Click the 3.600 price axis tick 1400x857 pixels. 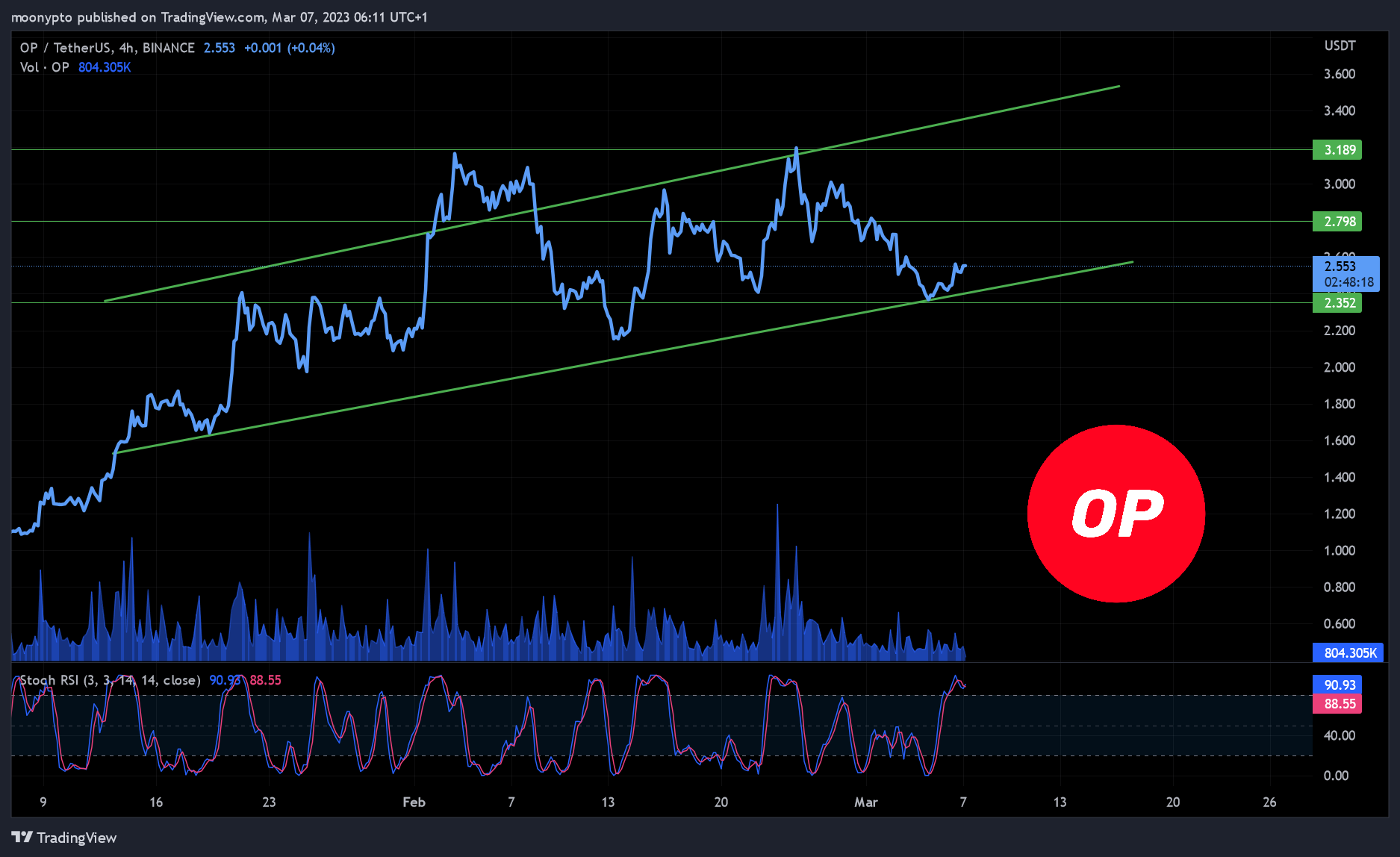(x=1340, y=74)
